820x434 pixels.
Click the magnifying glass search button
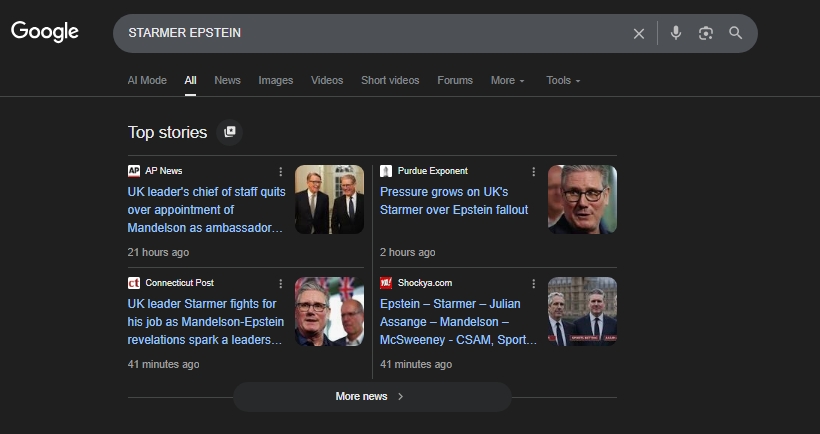click(736, 33)
